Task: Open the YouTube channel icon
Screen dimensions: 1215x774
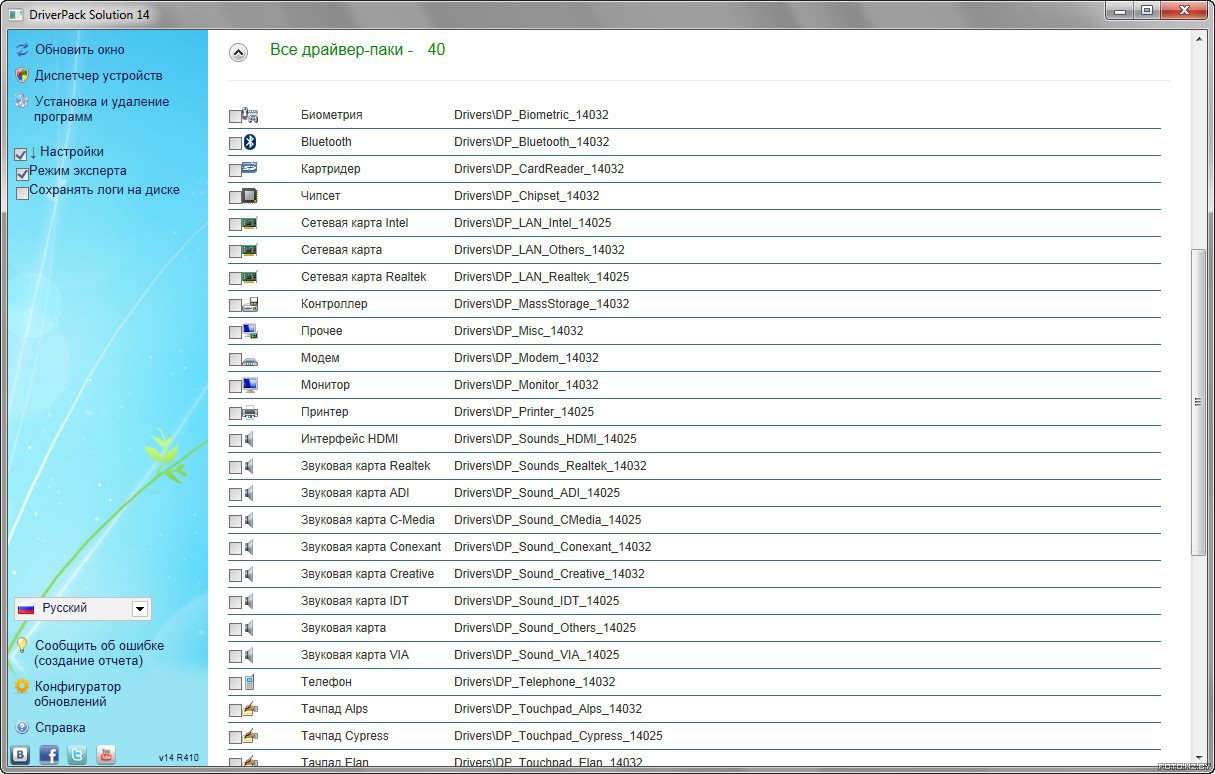Action: click(x=106, y=755)
